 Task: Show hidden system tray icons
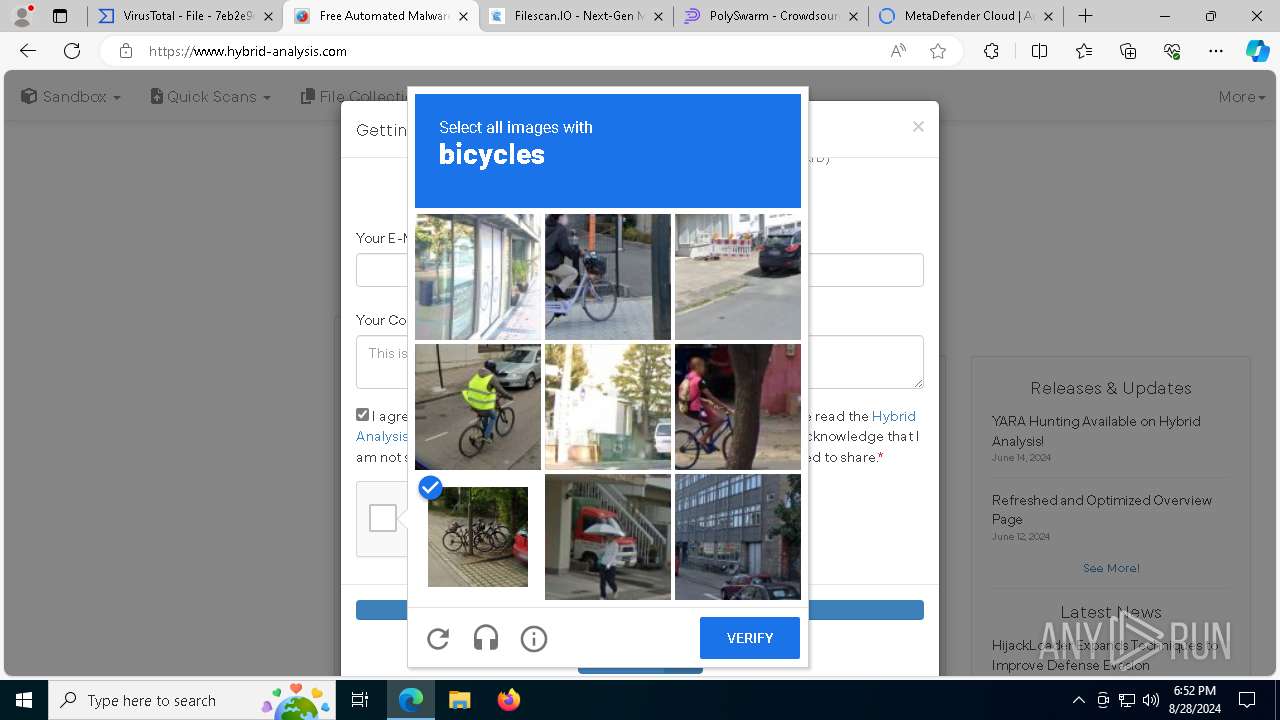(x=1078, y=700)
